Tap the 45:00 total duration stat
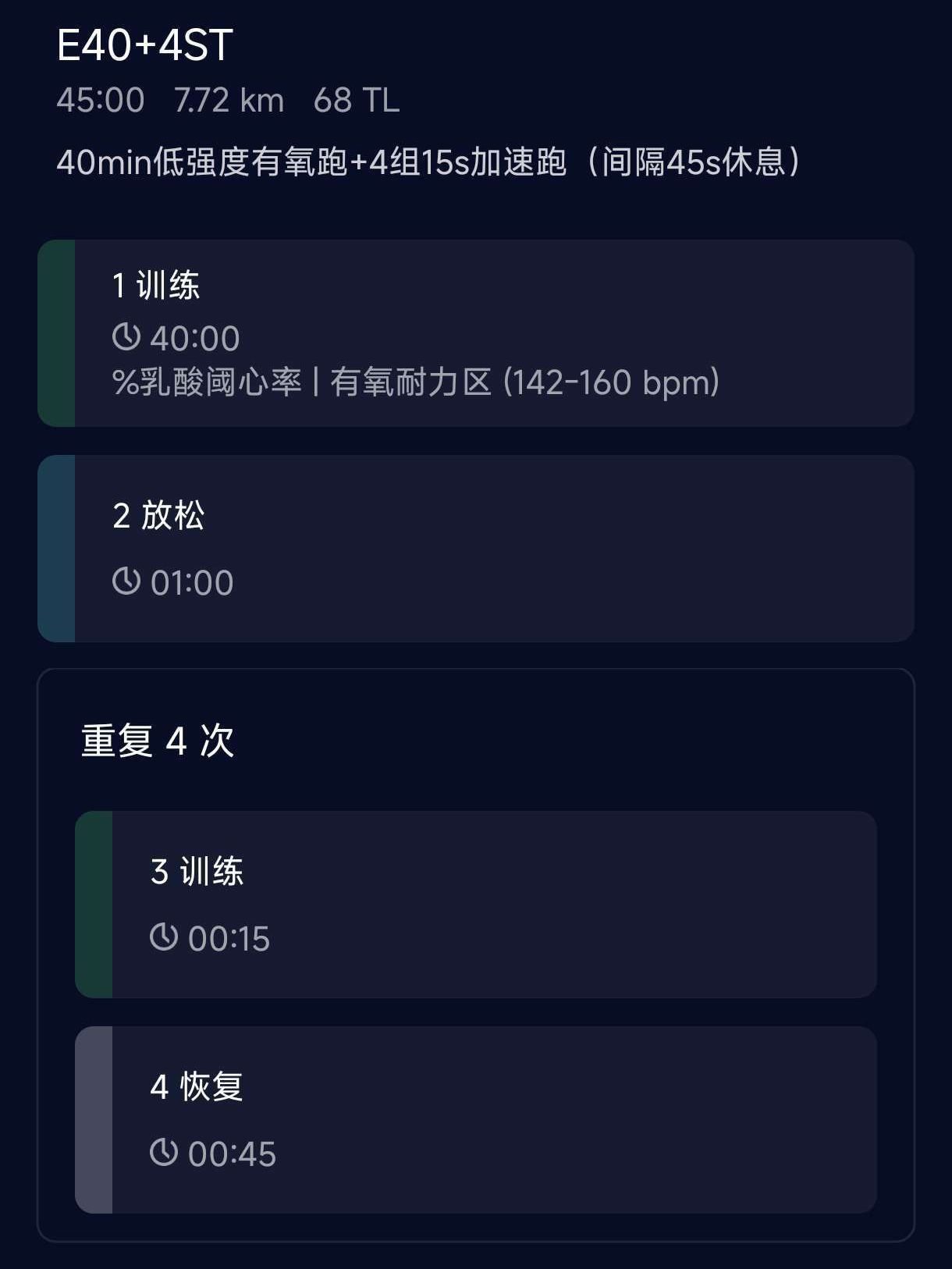Image resolution: width=952 pixels, height=1269 pixels. tap(101, 101)
